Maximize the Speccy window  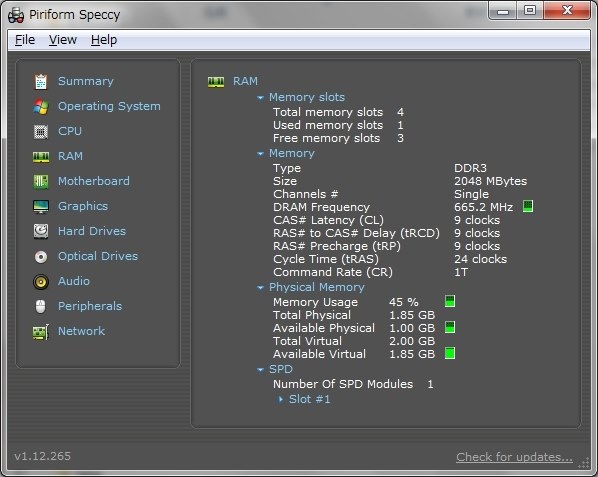(x=530, y=10)
